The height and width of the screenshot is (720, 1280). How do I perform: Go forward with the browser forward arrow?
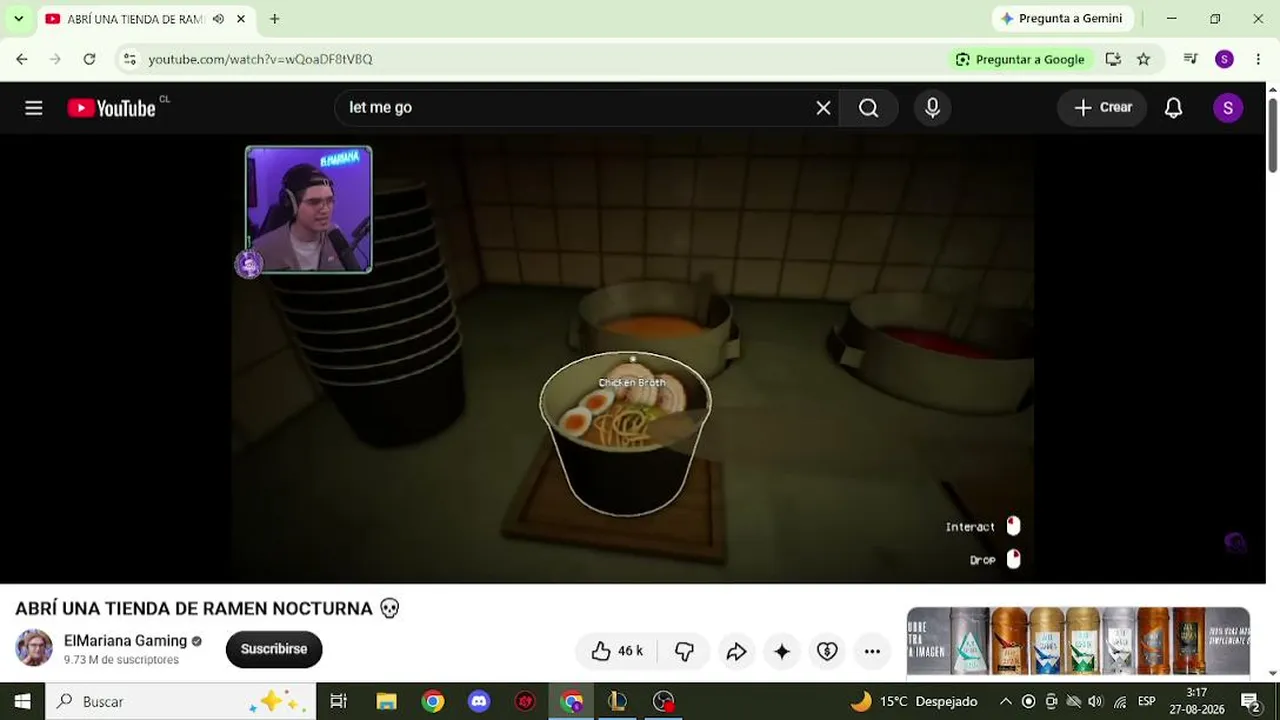pos(55,59)
